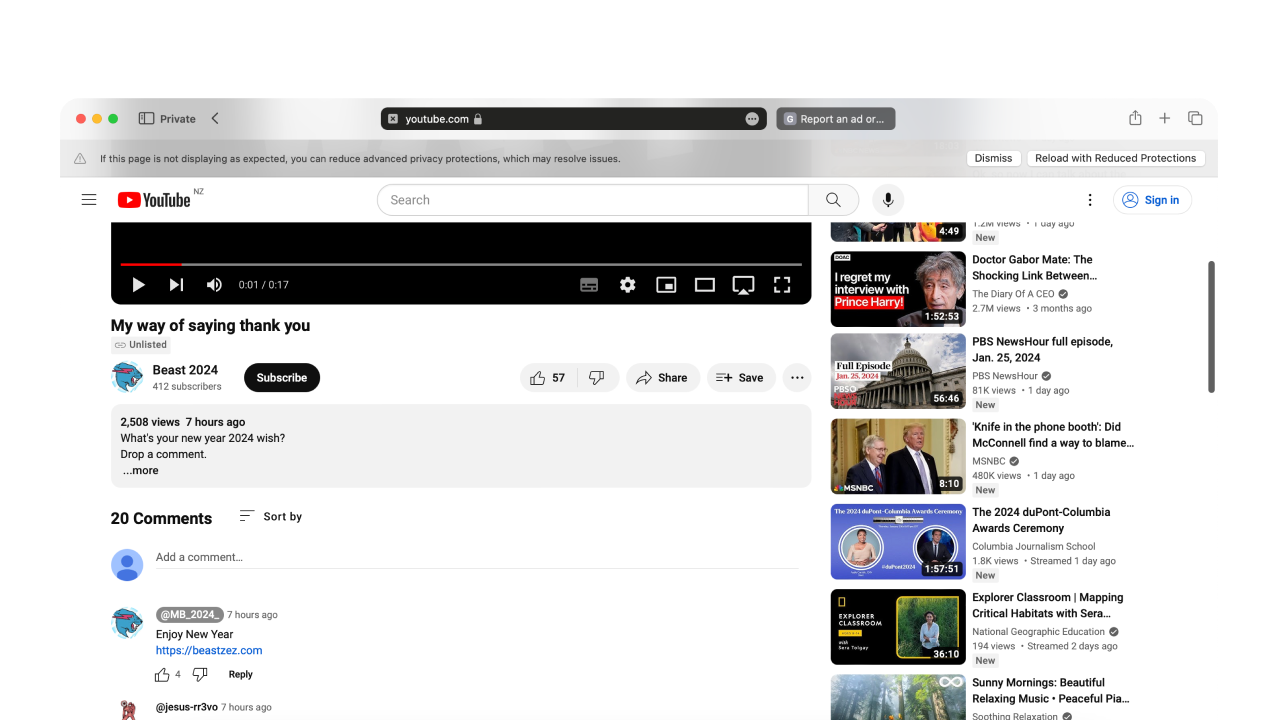
Task: Open the PBS NewsHour full episode thumbnail
Action: coord(897,371)
